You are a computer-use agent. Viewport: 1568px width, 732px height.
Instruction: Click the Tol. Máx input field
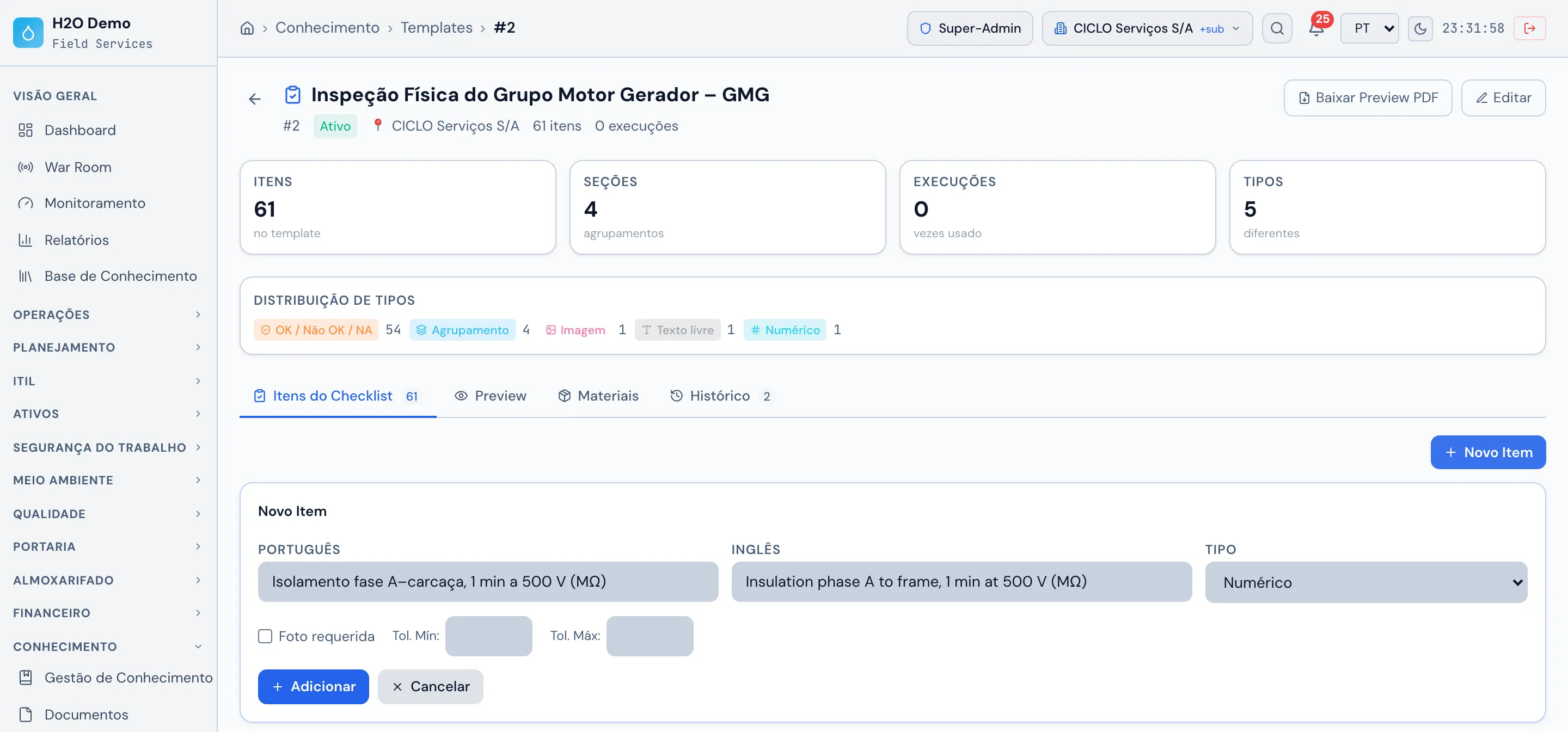tap(650, 636)
